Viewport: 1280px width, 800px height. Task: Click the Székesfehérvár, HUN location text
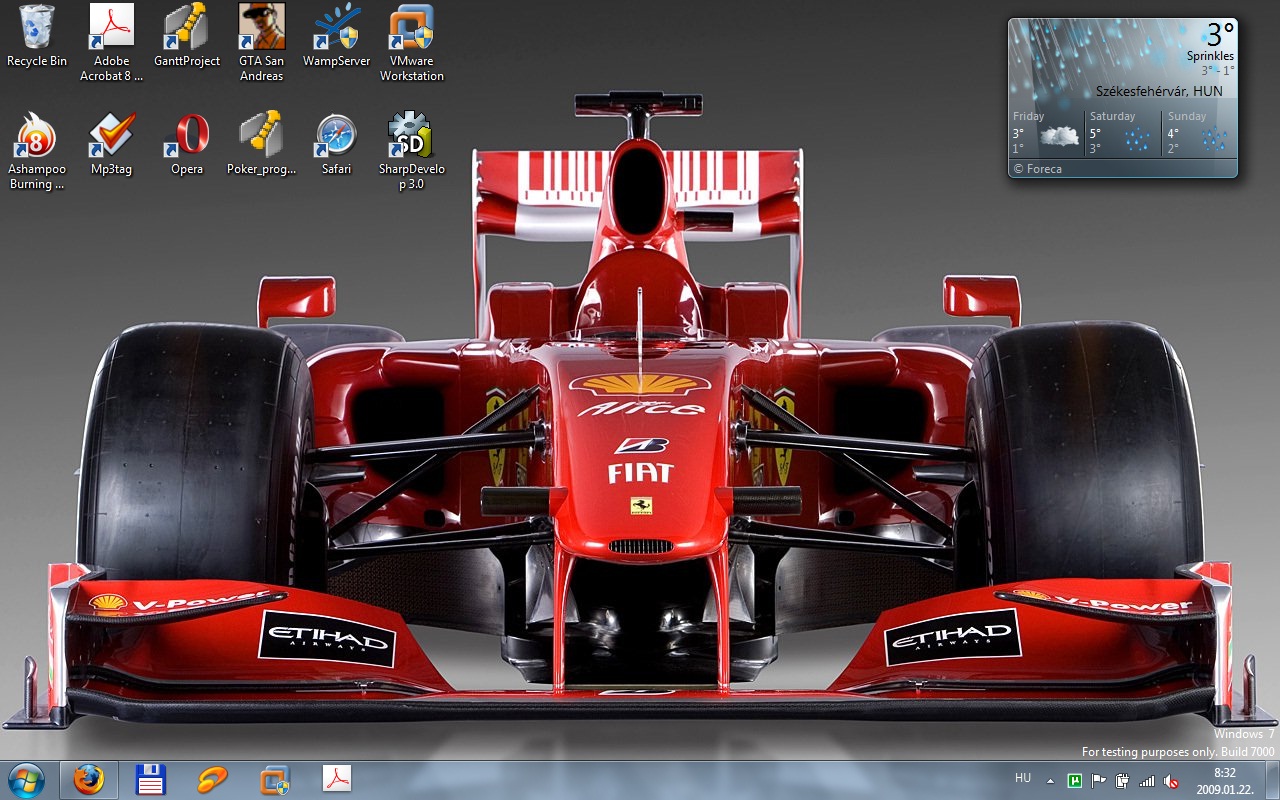click(x=1159, y=91)
